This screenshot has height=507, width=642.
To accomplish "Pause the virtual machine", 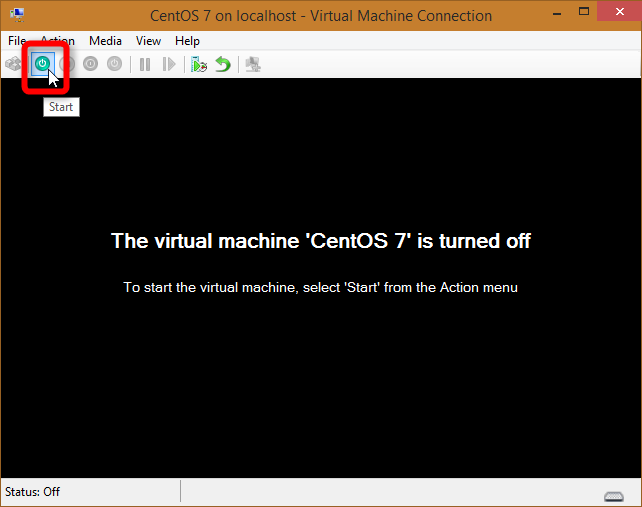I will [145, 64].
